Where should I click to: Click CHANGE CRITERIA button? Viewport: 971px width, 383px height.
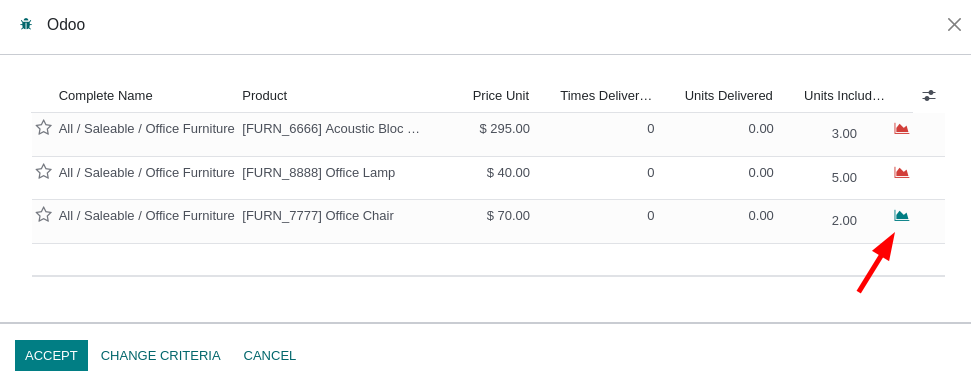pos(160,355)
